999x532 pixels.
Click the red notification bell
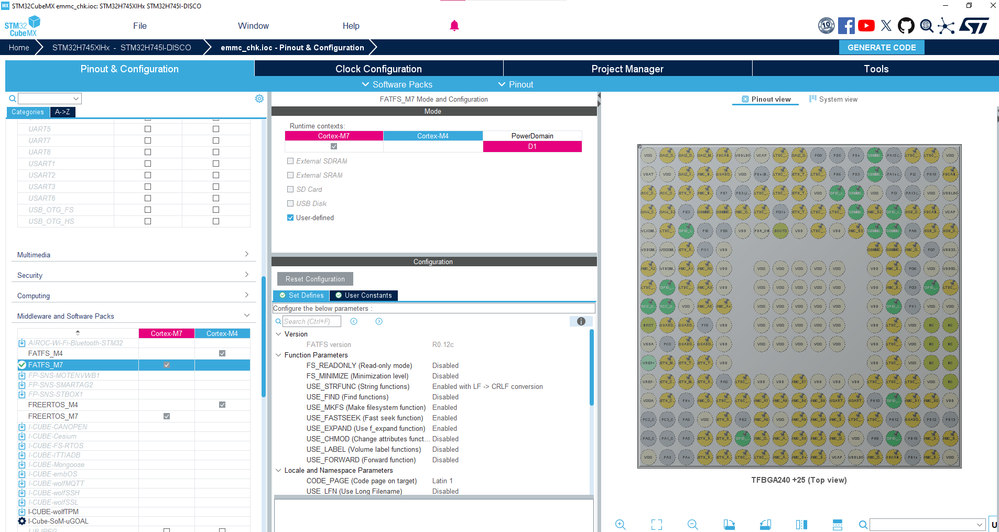(x=454, y=25)
